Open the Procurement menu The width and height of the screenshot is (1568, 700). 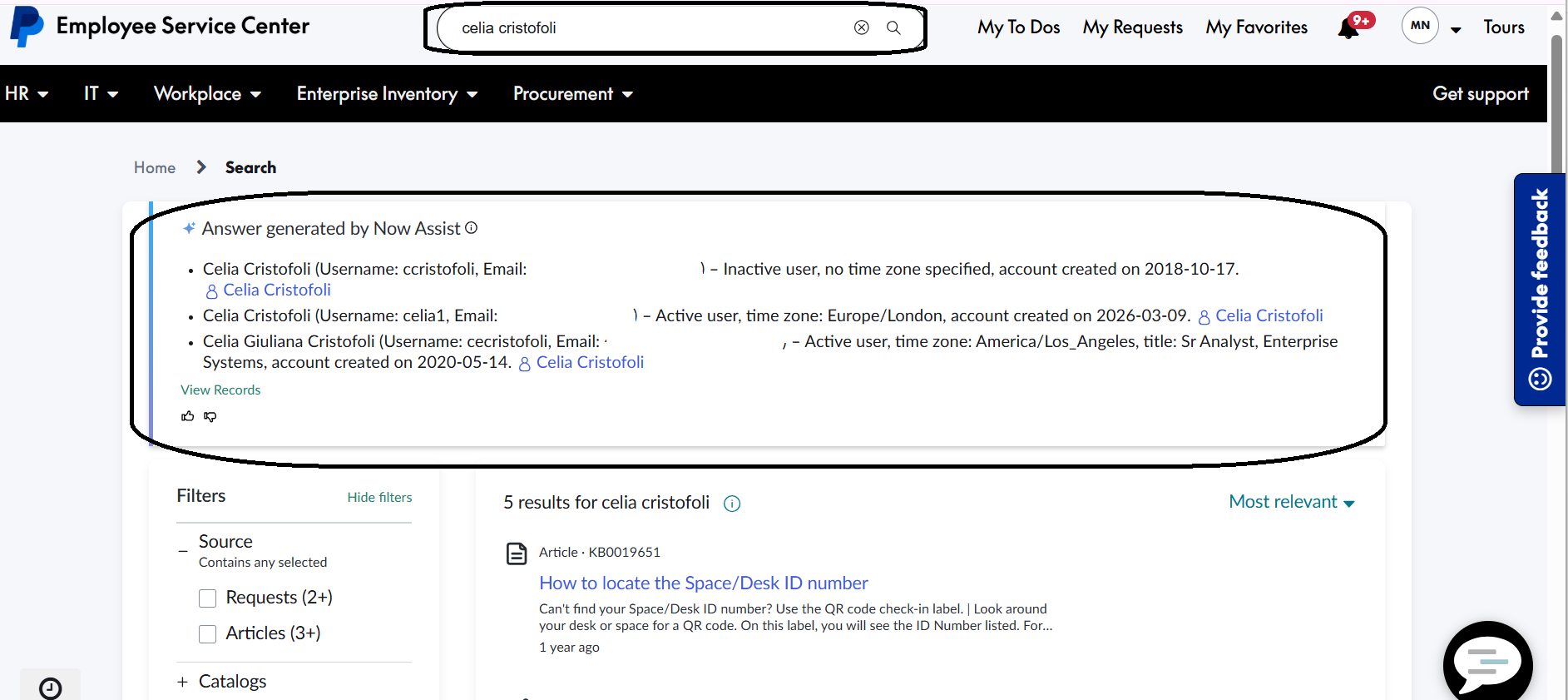572,94
